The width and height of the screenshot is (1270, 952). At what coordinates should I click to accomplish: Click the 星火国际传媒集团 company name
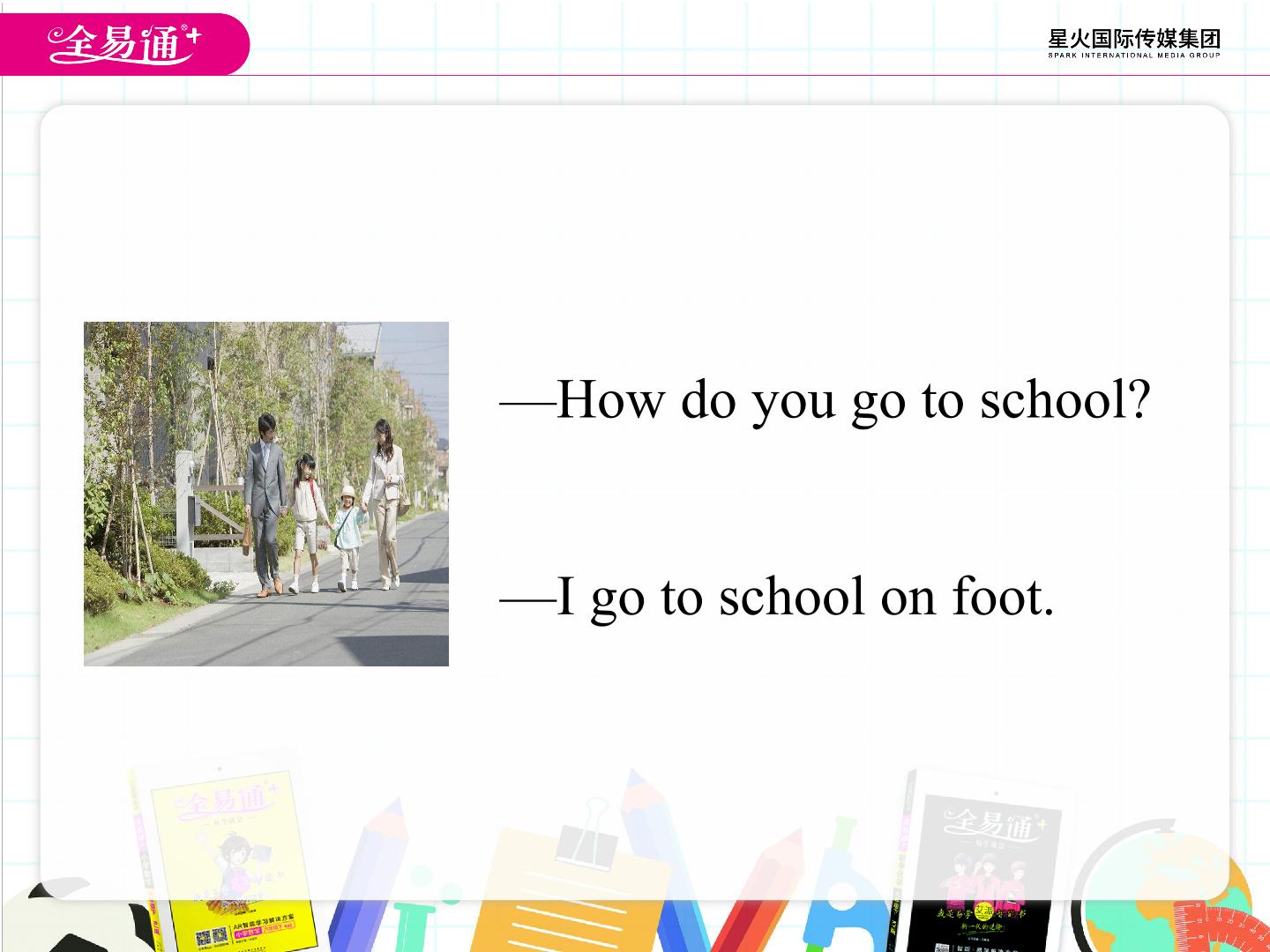point(1134,38)
